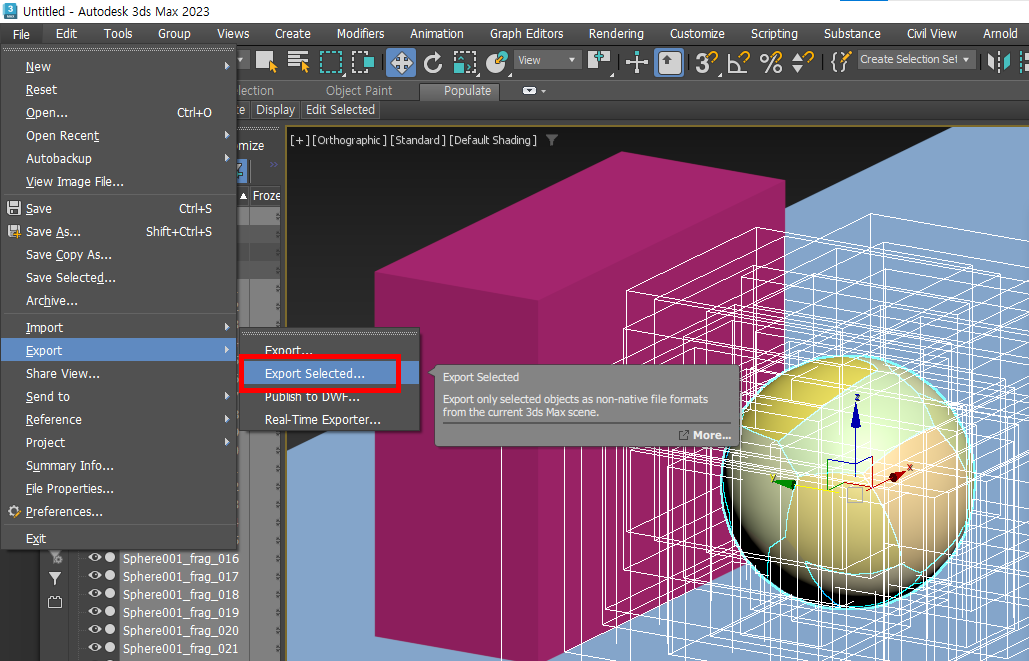Click Reset in the File menu

[119, 89]
